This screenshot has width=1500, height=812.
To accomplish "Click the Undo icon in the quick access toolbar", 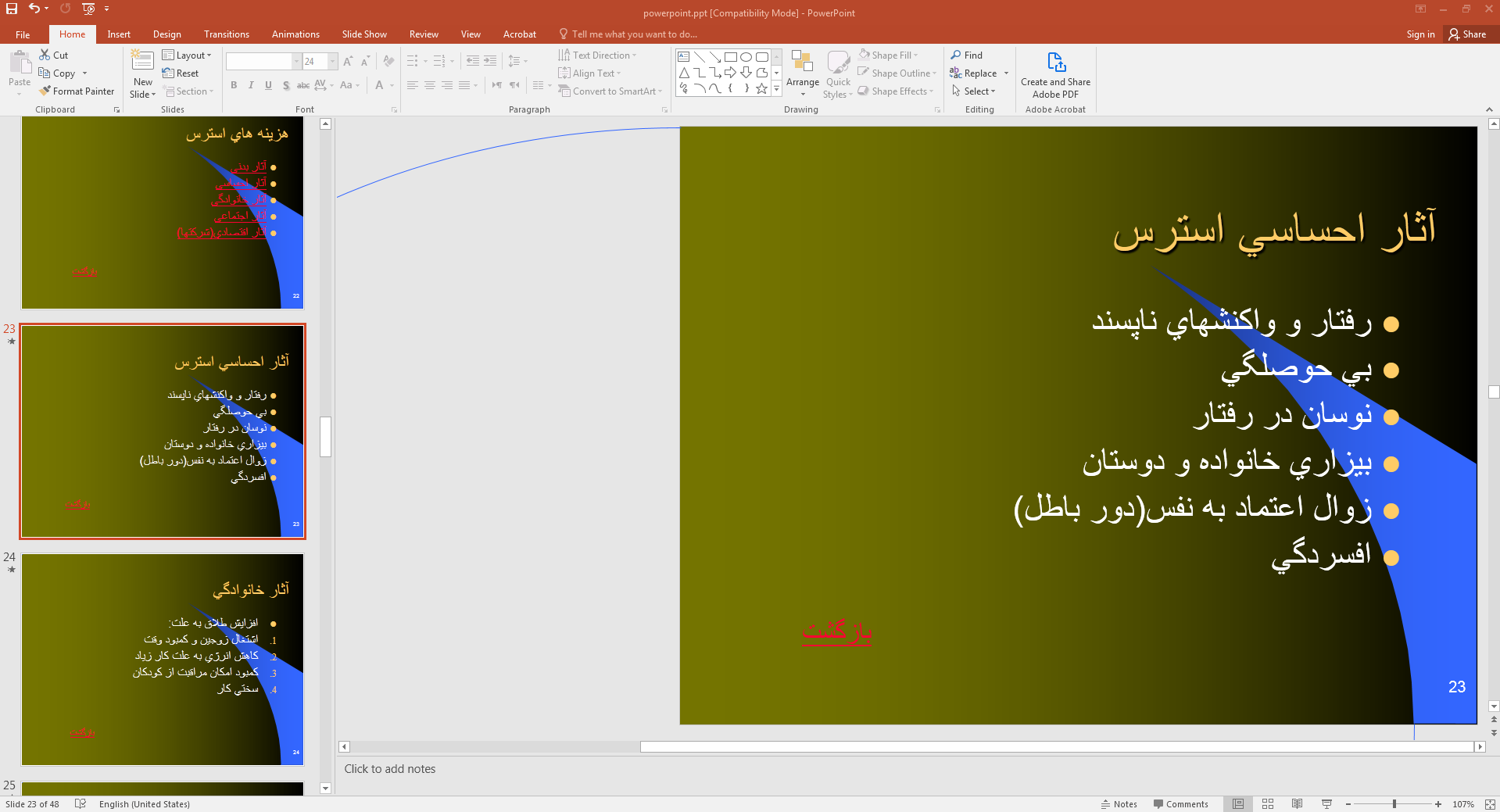I will pos(34,9).
